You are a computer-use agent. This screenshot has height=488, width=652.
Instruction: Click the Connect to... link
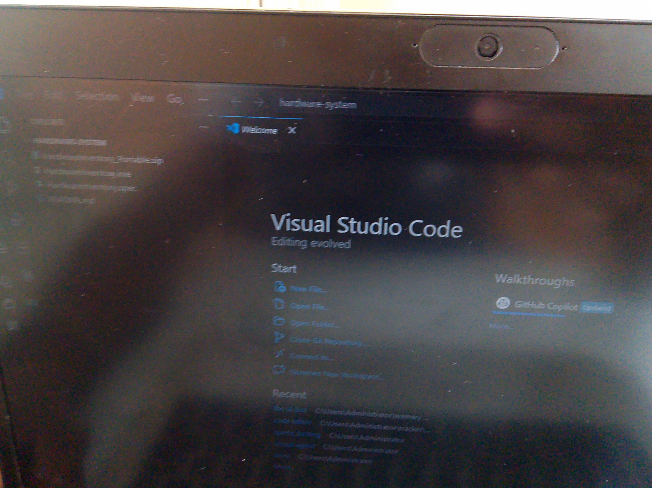pyautogui.click(x=311, y=357)
